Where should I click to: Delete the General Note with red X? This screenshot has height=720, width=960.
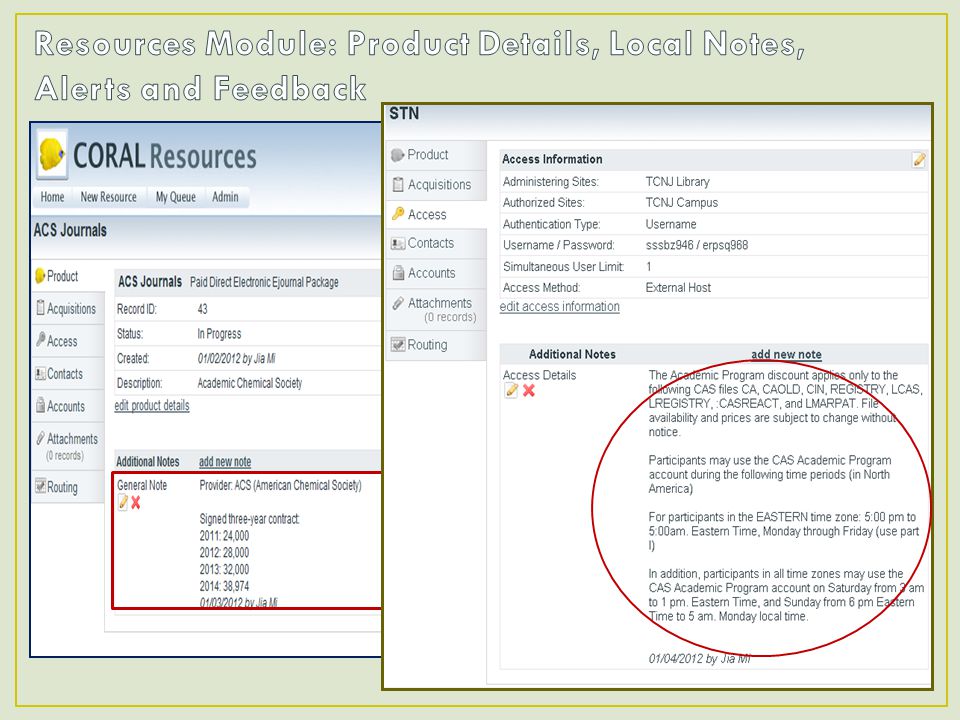[x=136, y=503]
